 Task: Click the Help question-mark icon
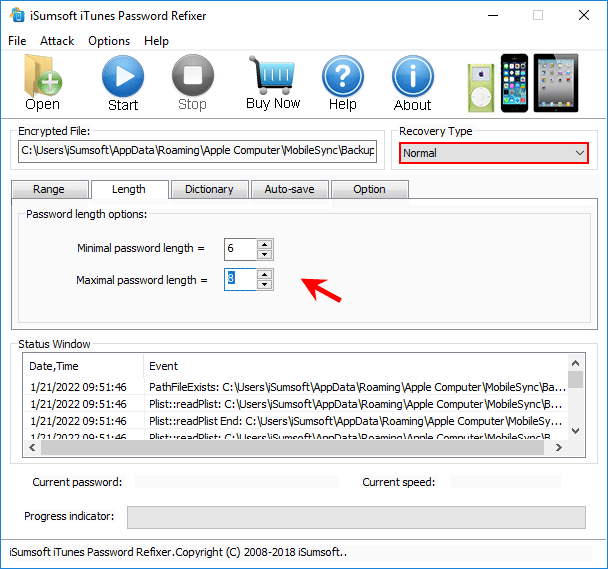point(343,76)
